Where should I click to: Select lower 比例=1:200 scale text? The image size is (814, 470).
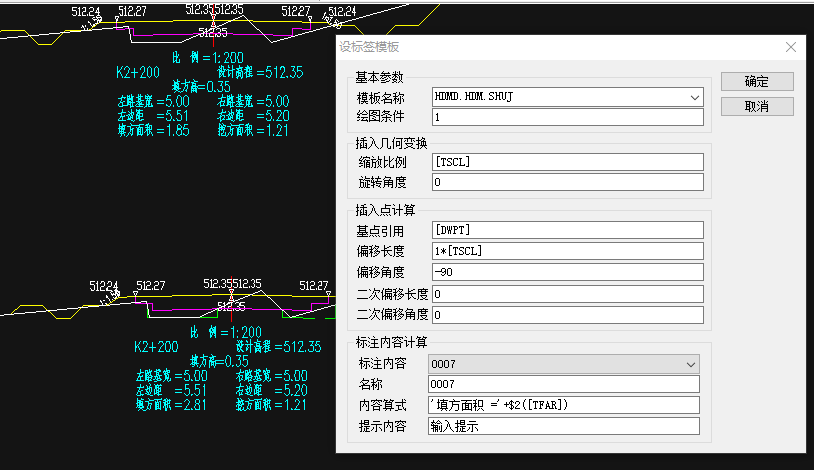[226, 332]
